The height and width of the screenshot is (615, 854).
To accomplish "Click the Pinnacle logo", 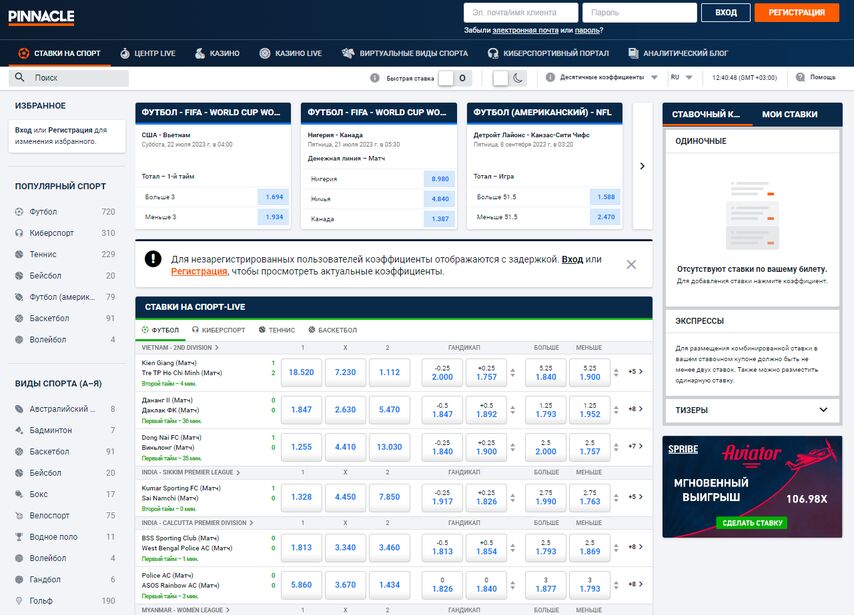I will pyautogui.click(x=41, y=17).
